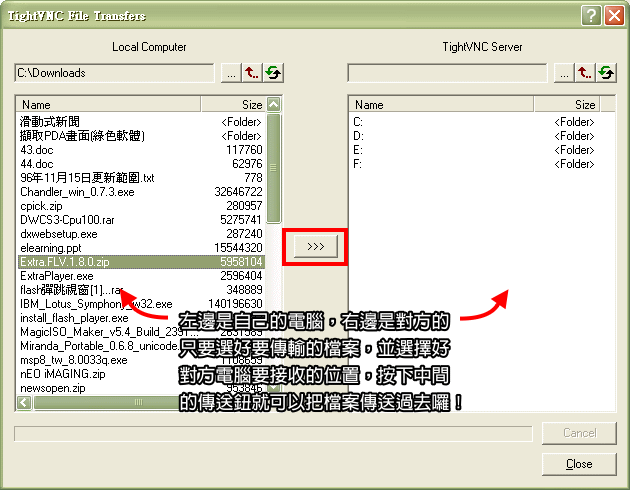
Task: Click the >>> transfer button
Action: pos(315,246)
